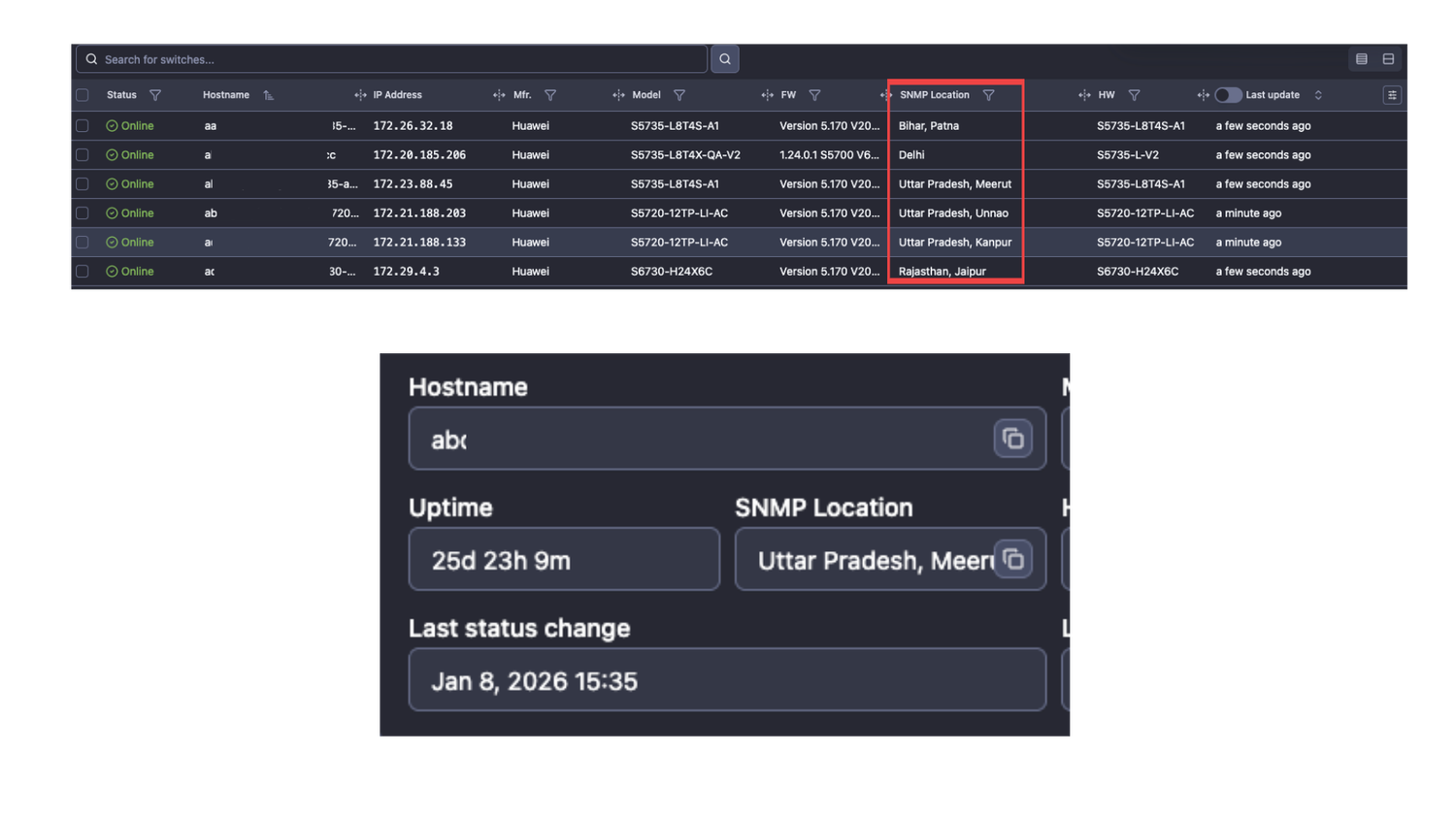
Task: Click the IP Address column header
Action: [398, 95]
